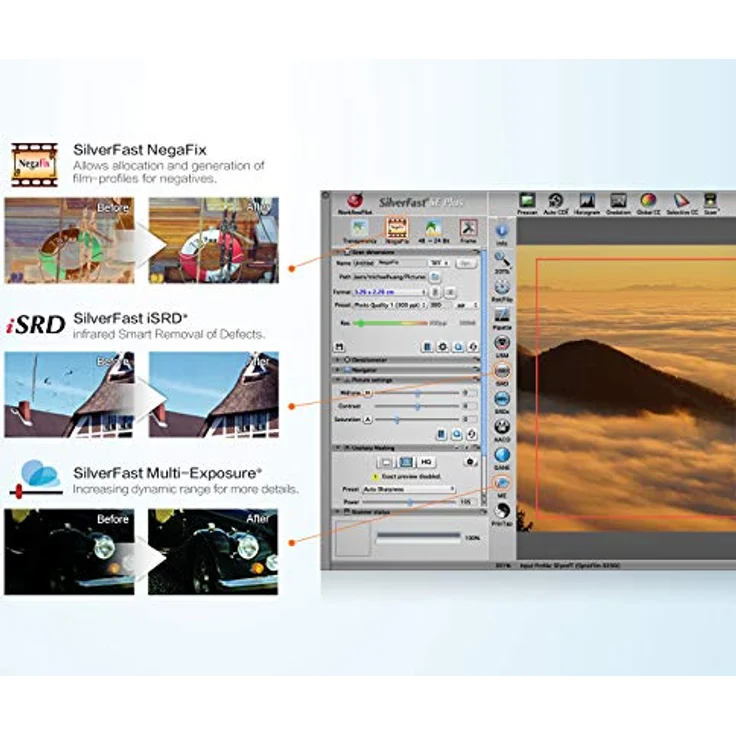Click the Scan button
The image size is (736, 736).
(710, 203)
